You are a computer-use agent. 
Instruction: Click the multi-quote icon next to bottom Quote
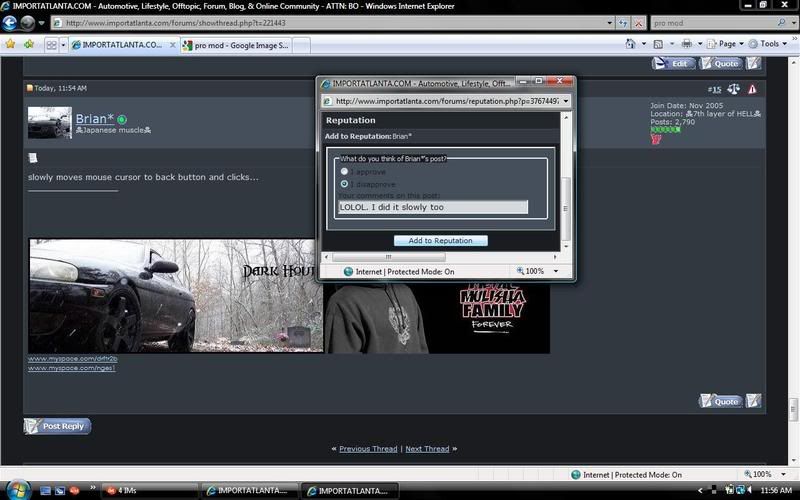point(753,401)
